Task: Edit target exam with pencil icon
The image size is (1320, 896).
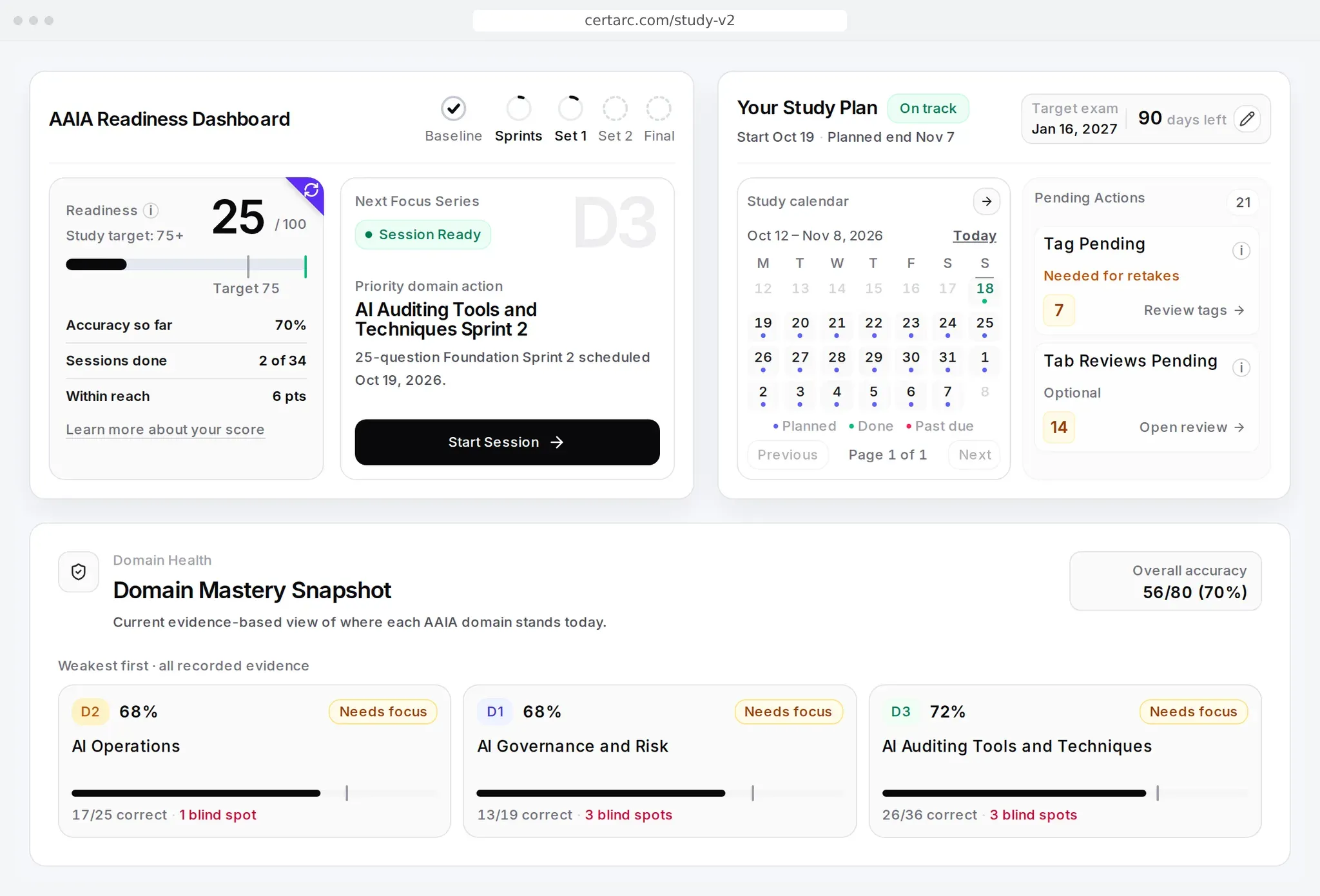Action: (1247, 119)
